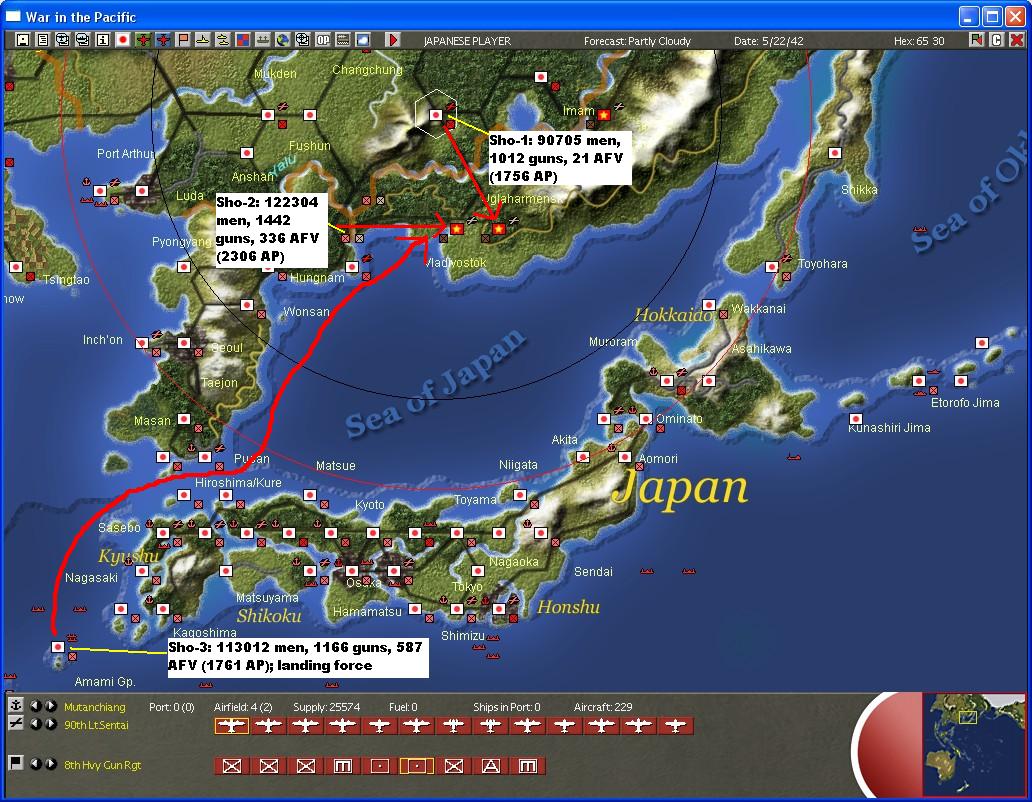This screenshot has height=802, width=1032.
Task: Select the last aircraft group icon in row
Action: [x=675, y=726]
